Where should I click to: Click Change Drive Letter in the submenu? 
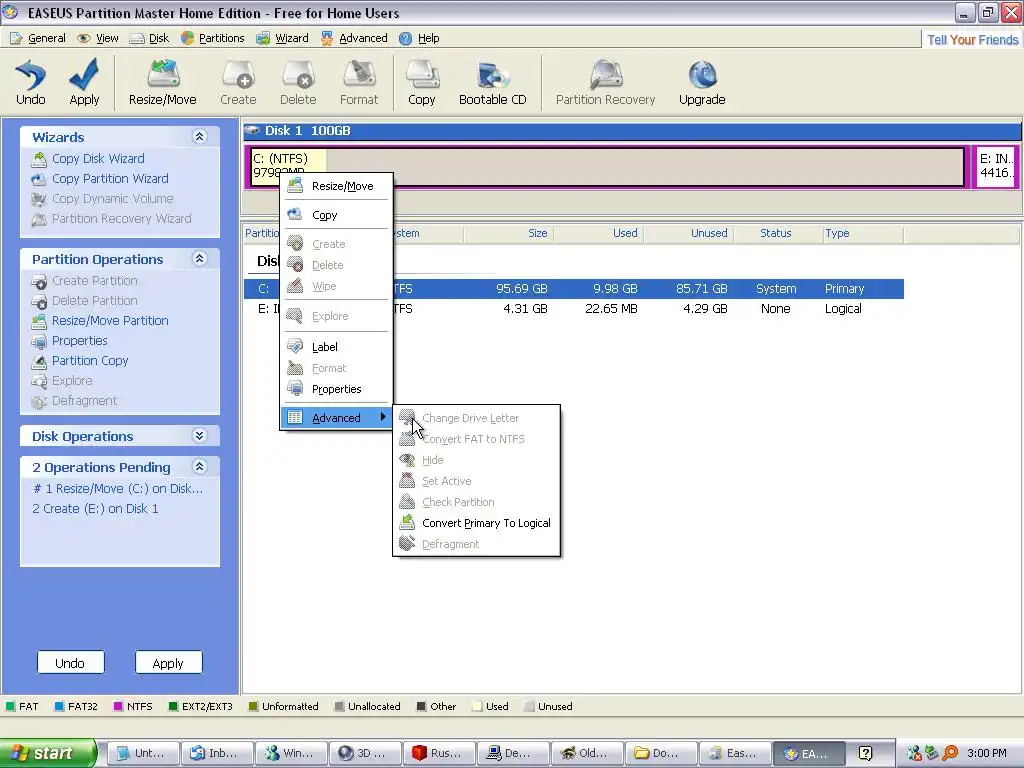pos(476,418)
